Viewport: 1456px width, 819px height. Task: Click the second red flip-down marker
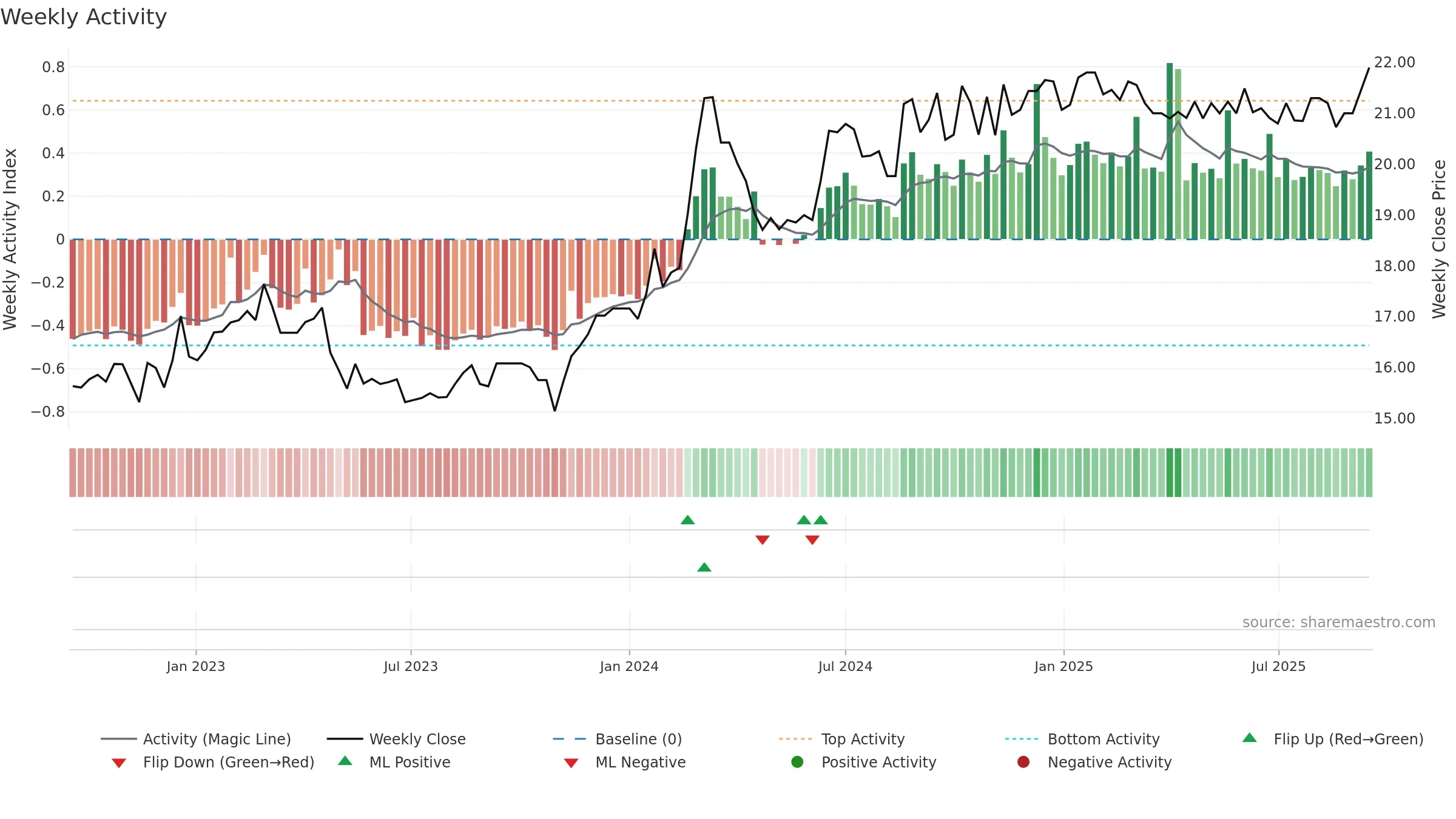tap(812, 540)
